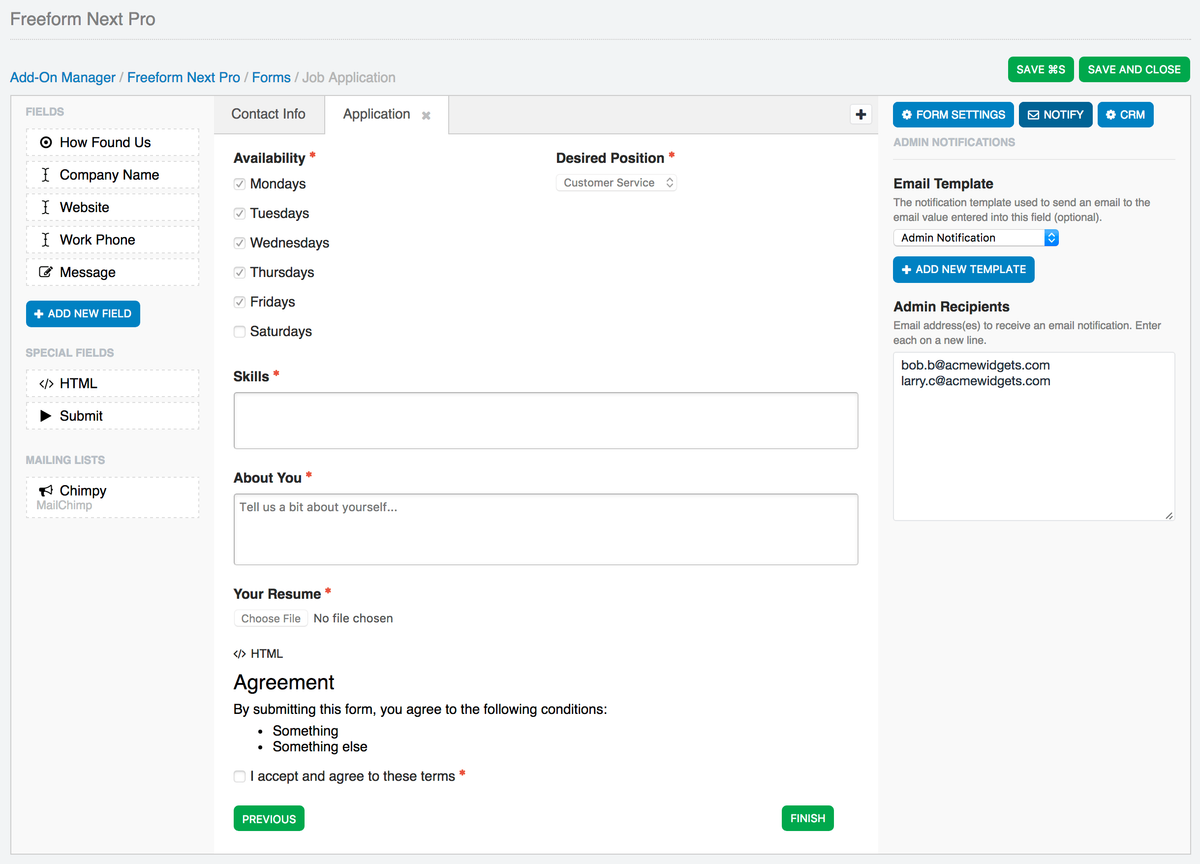Click Add New Template button
The height and width of the screenshot is (864, 1200).
(964, 270)
